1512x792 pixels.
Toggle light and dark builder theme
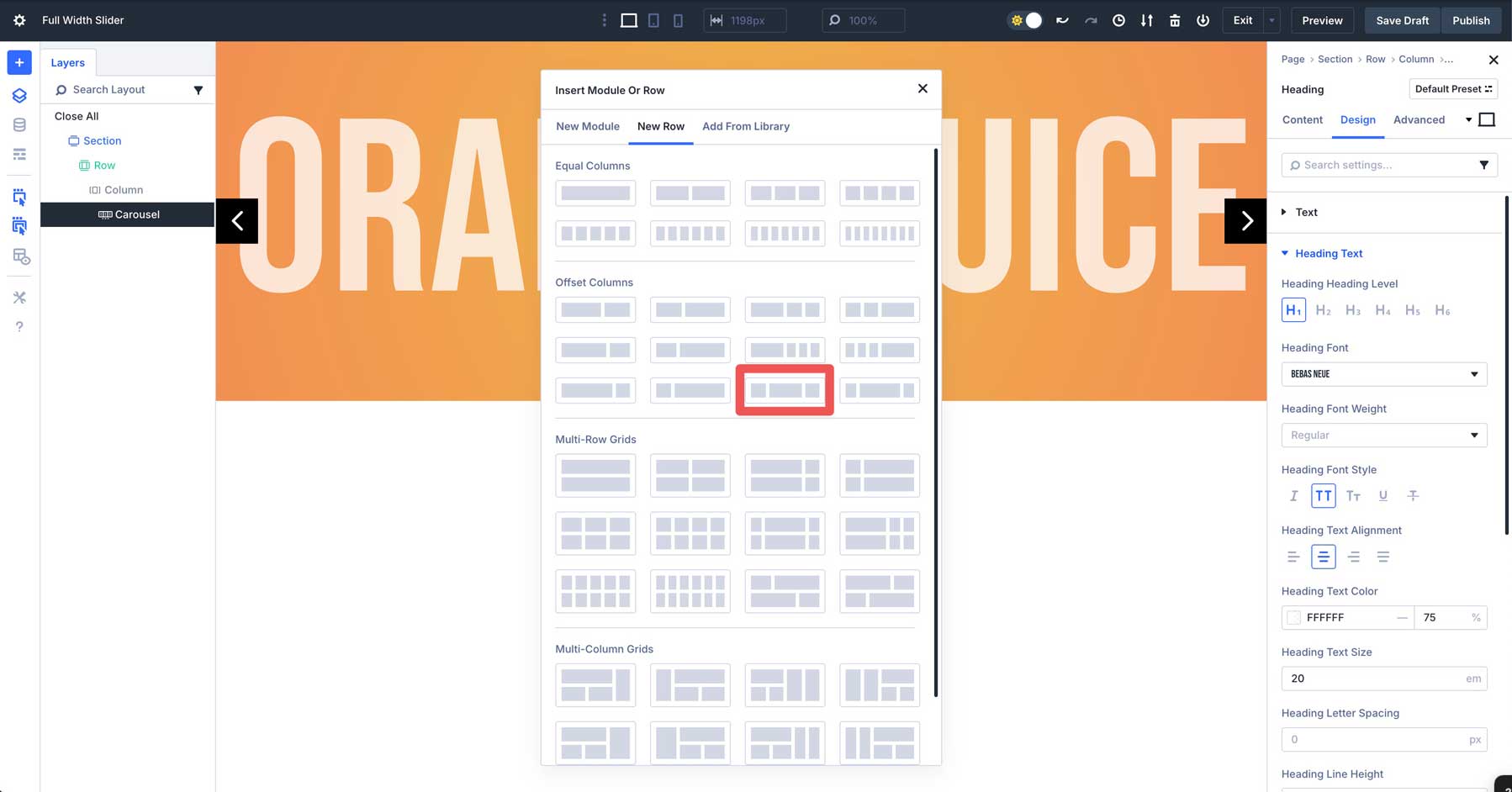coord(1024,19)
